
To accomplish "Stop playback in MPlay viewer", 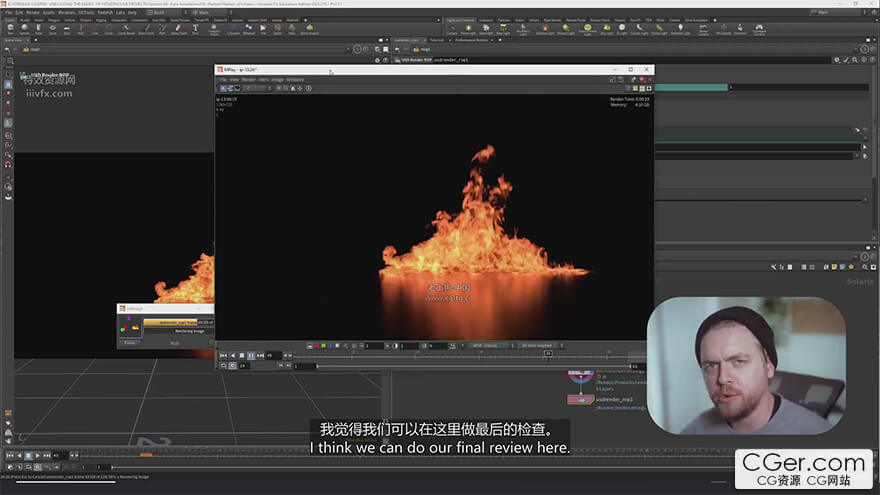I will 241,355.
